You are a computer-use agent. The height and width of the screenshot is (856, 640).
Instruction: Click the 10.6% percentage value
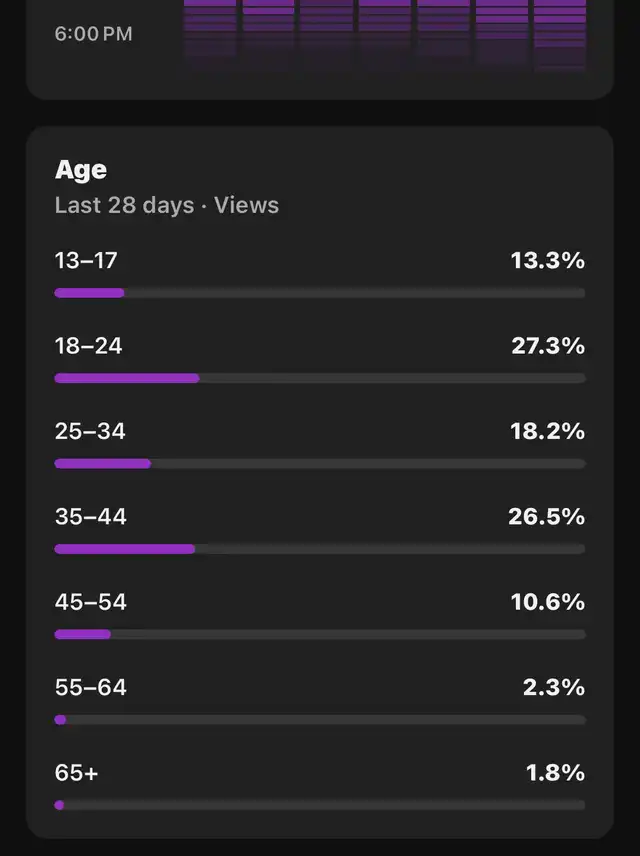point(547,602)
